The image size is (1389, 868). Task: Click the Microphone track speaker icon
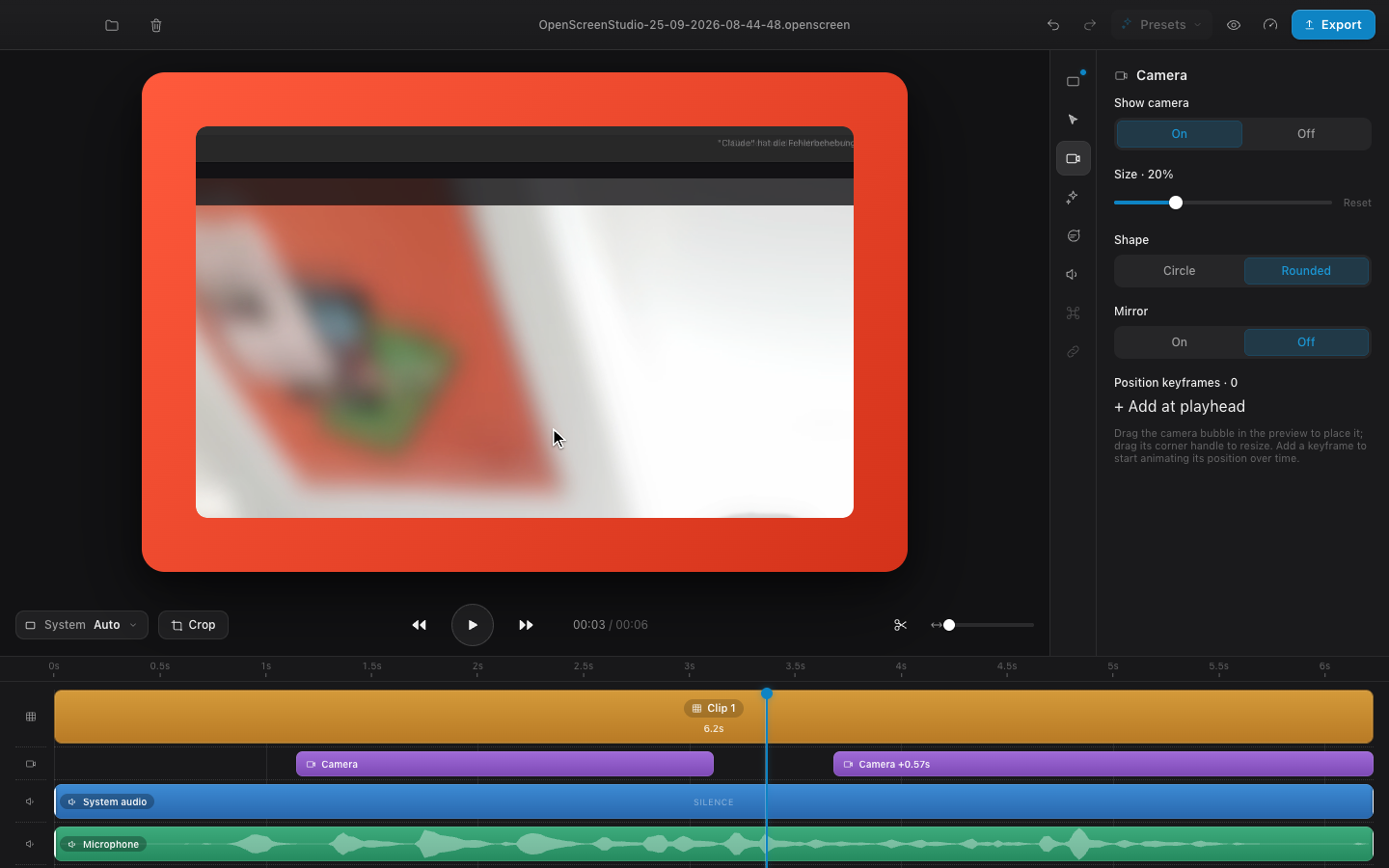click(x=31, y=844)
